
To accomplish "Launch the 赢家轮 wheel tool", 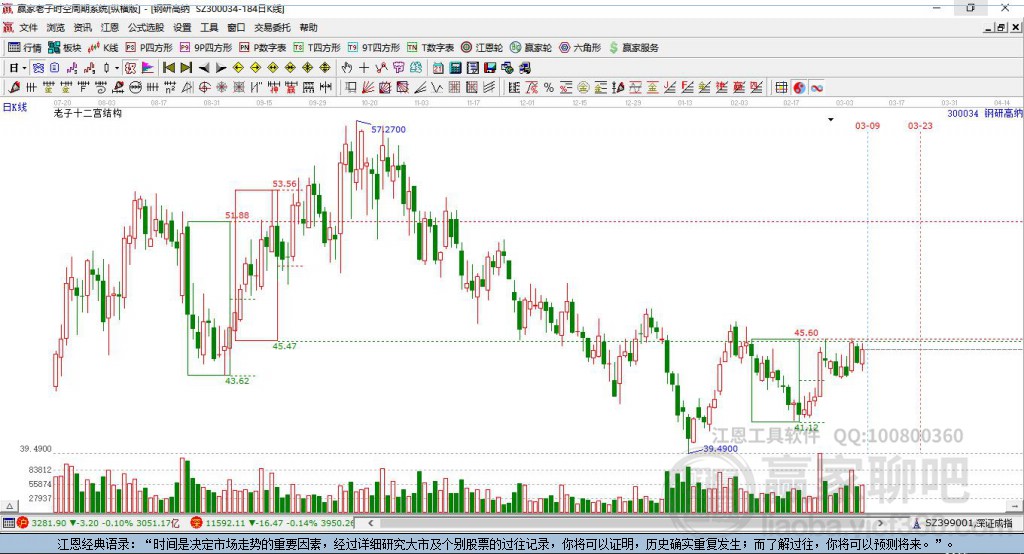I will tap(531, 48).
